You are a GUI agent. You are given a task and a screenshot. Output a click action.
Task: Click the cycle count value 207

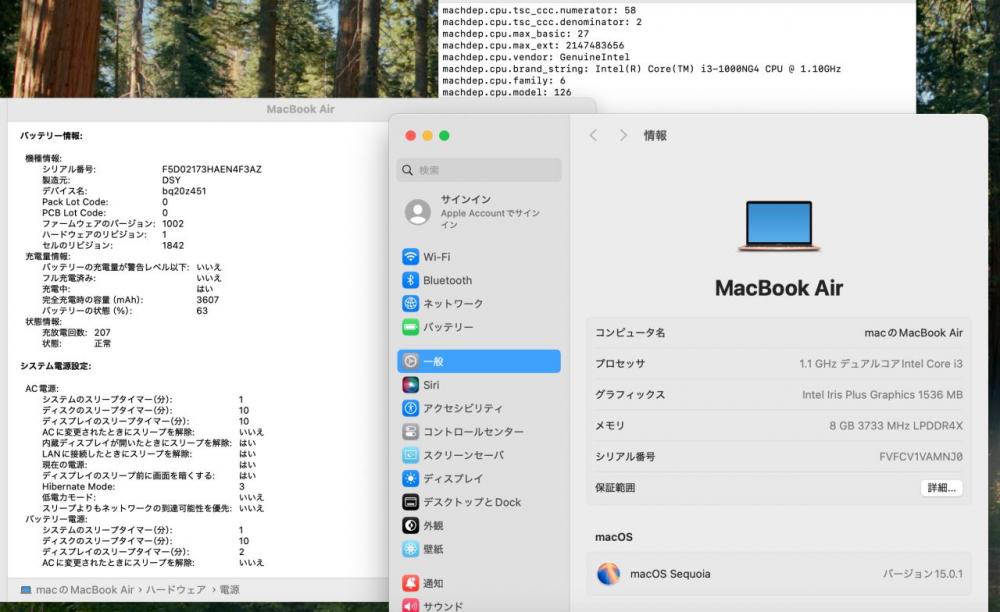102,333
